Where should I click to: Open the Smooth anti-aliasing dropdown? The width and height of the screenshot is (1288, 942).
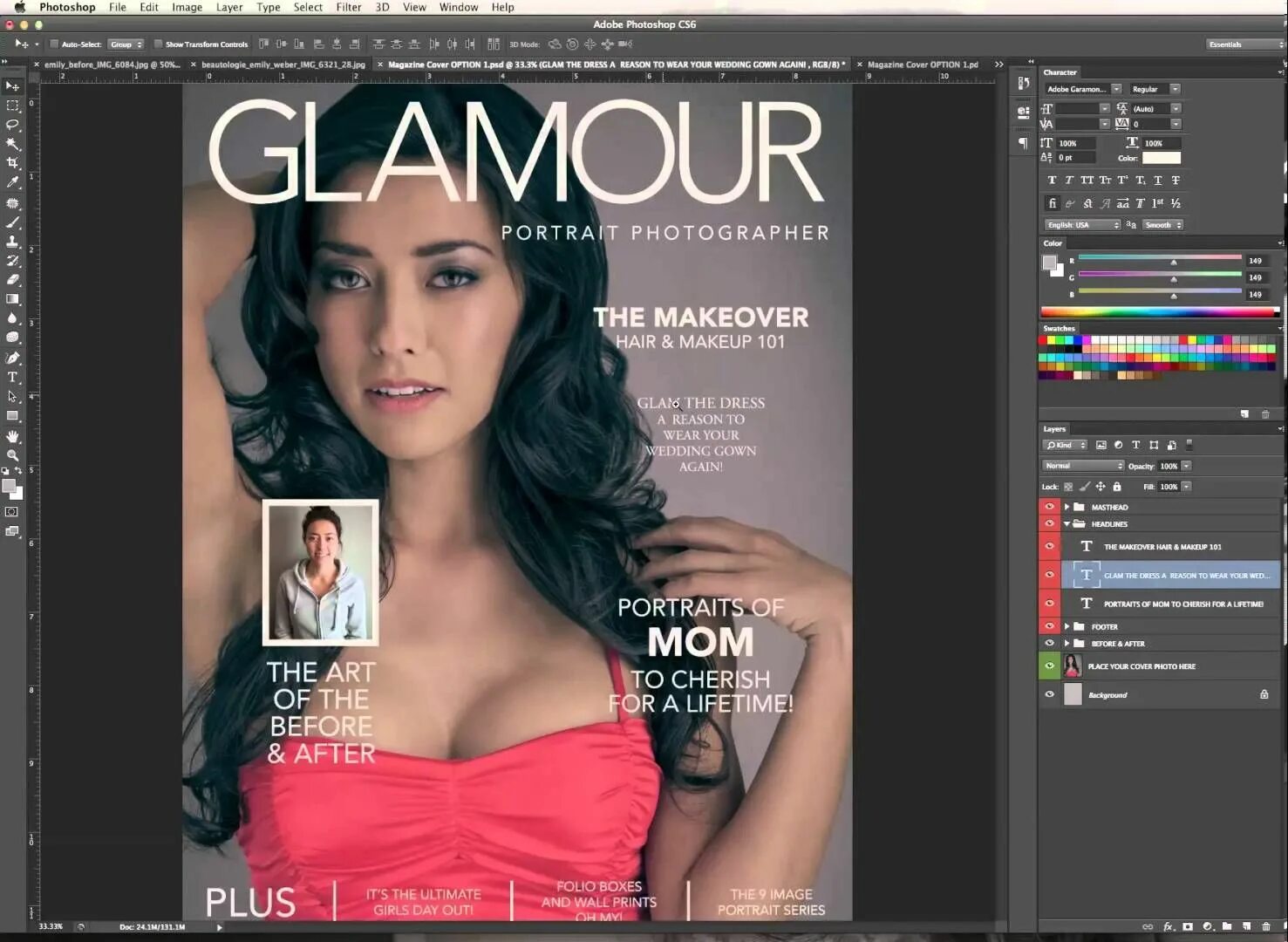pyautogui.click(x=1162, y=225)
